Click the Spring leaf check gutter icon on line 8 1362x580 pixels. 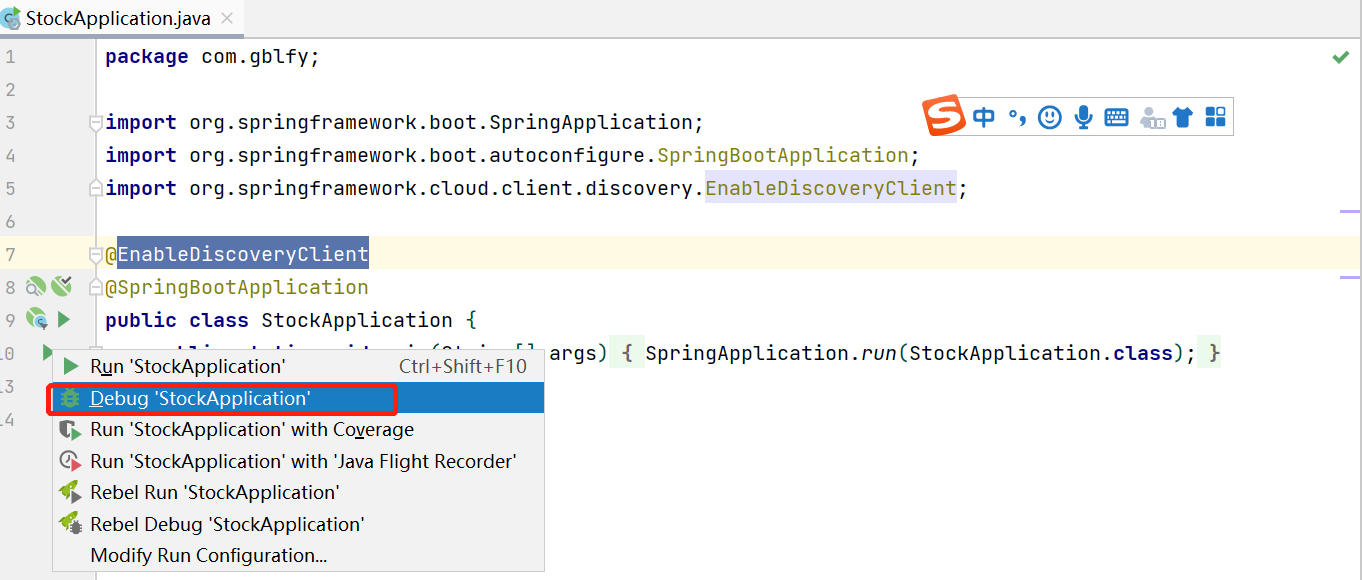click(62, 287)
